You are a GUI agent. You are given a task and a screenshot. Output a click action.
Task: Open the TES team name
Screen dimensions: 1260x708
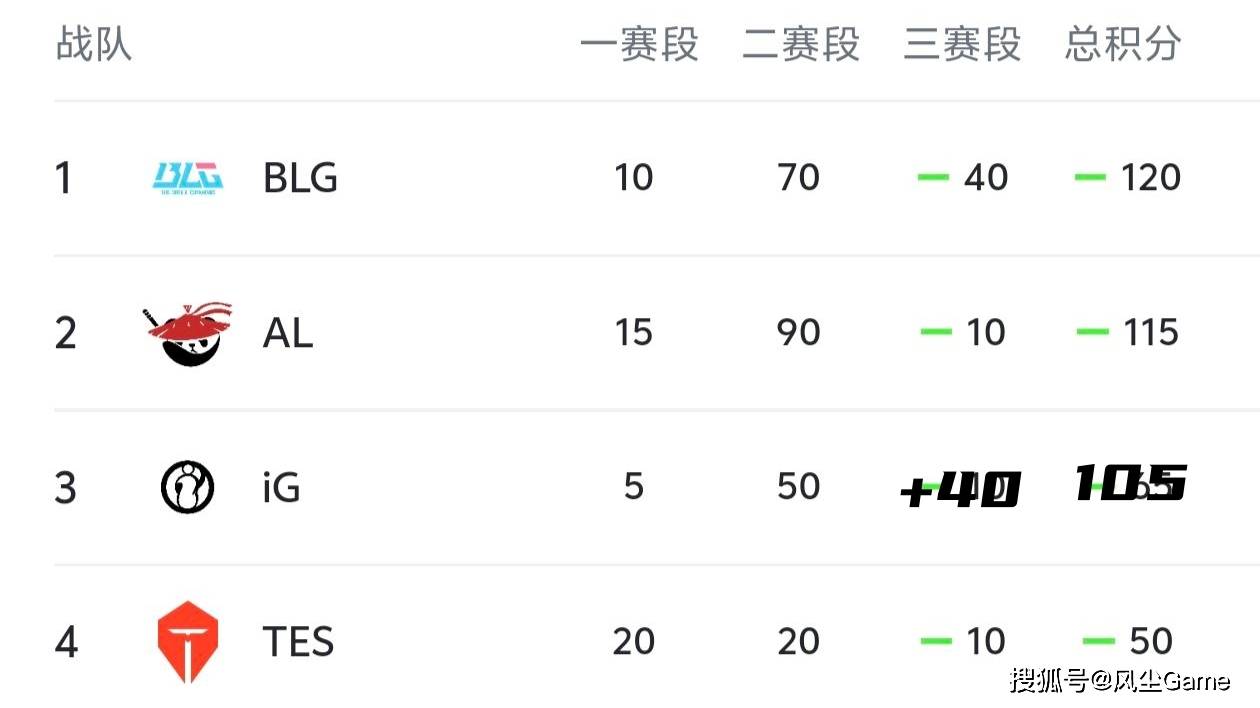(x=298, y=642)
